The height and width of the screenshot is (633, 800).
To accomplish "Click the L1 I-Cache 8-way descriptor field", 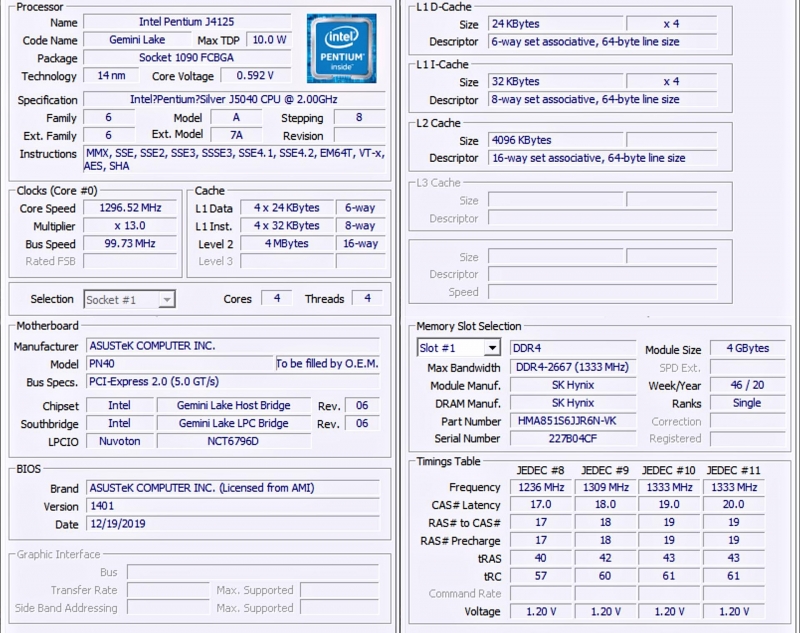I will [x=602, y=99].
